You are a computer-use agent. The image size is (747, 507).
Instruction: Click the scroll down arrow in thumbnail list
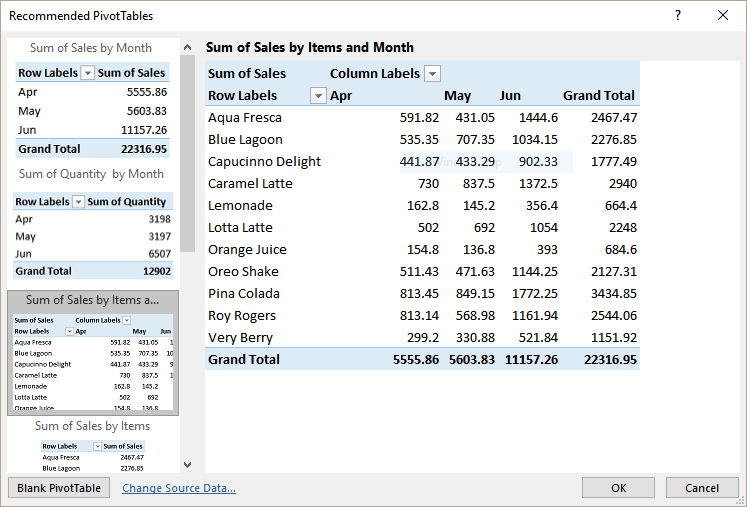click(x=188, y=465)
